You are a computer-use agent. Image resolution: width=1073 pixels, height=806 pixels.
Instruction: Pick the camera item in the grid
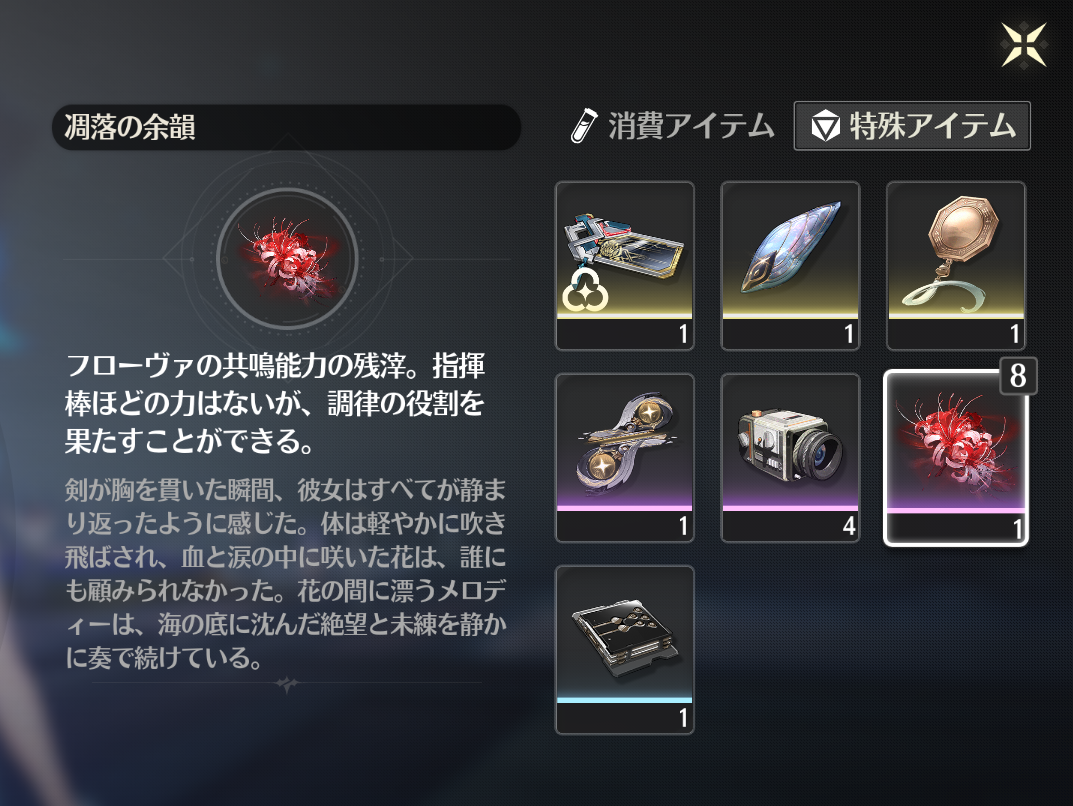(x=790, y=458)
